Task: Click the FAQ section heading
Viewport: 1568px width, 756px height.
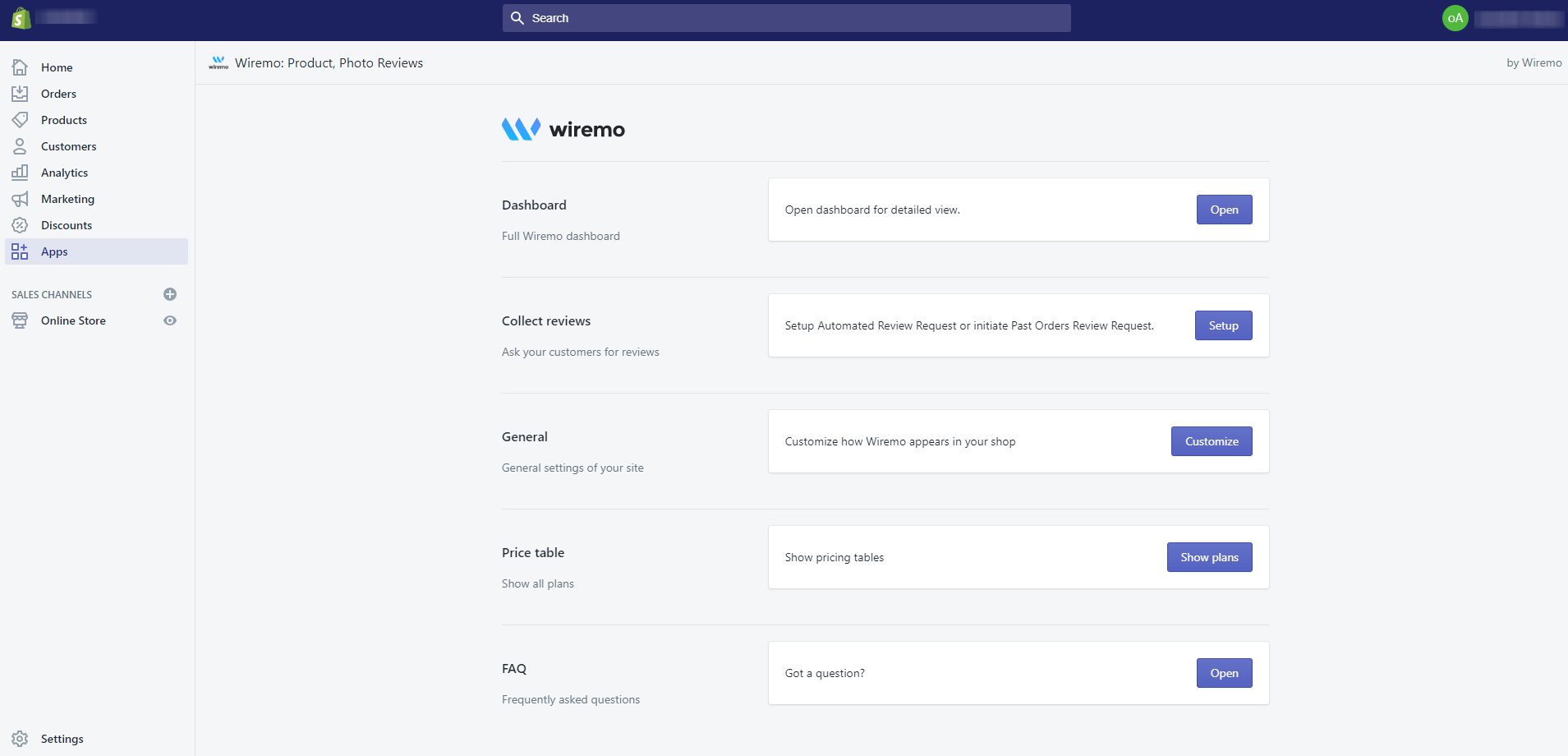Action: coord(514,668)
